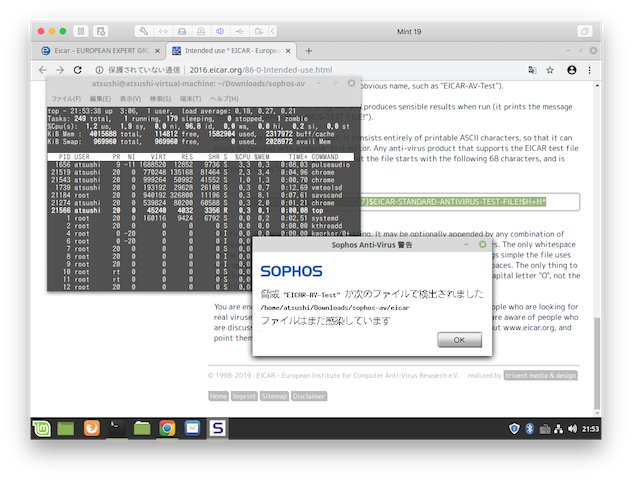Click the 21:53 clock

(x=590, y=429)
